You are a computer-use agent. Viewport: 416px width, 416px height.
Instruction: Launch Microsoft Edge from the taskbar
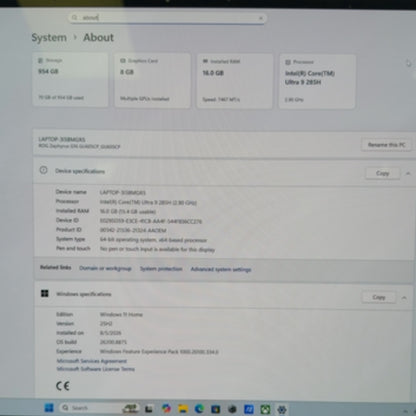coord(199,409)
